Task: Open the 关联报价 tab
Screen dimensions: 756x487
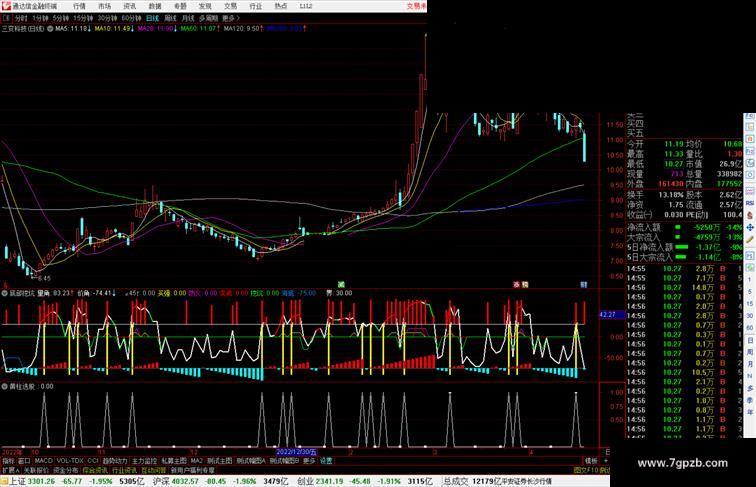Action: [36, 470]
